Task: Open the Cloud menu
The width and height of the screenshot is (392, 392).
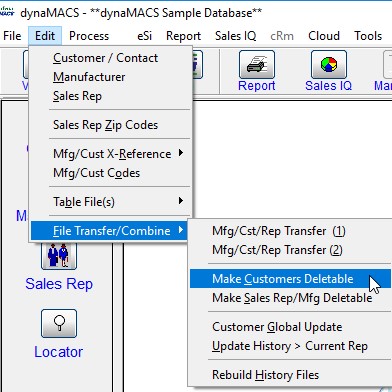Action: coord(324,36)
